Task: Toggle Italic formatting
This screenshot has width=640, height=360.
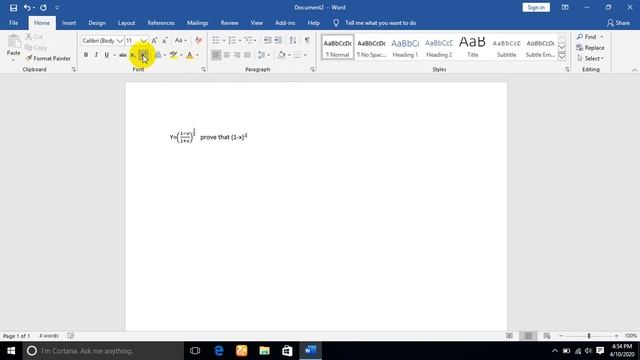Action: coord(96,55)
